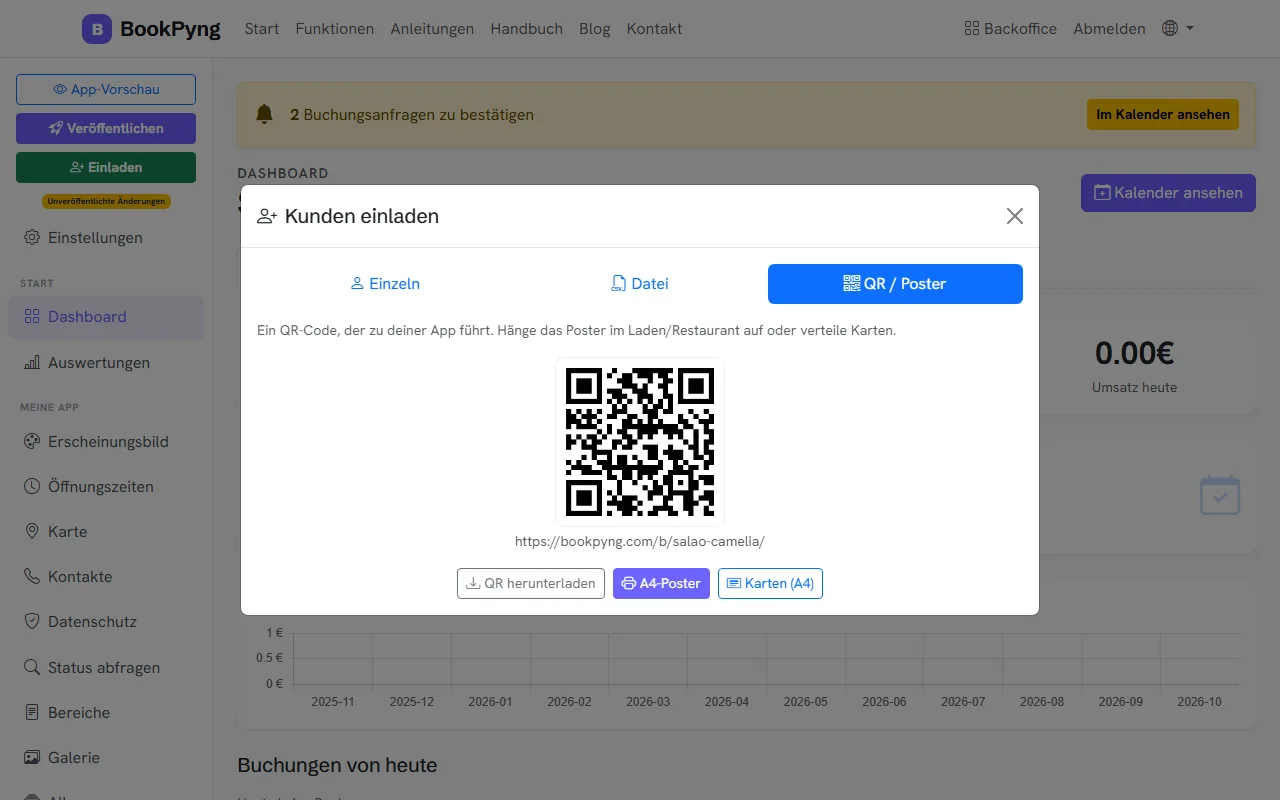Click the Unveröffentlichte Änderungen badge
Viewport: 1280px width, 800px height.
(x=106, y=201)
